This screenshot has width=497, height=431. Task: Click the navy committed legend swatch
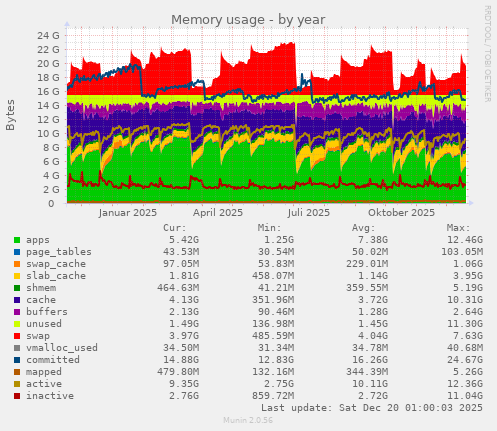[17, 360]
